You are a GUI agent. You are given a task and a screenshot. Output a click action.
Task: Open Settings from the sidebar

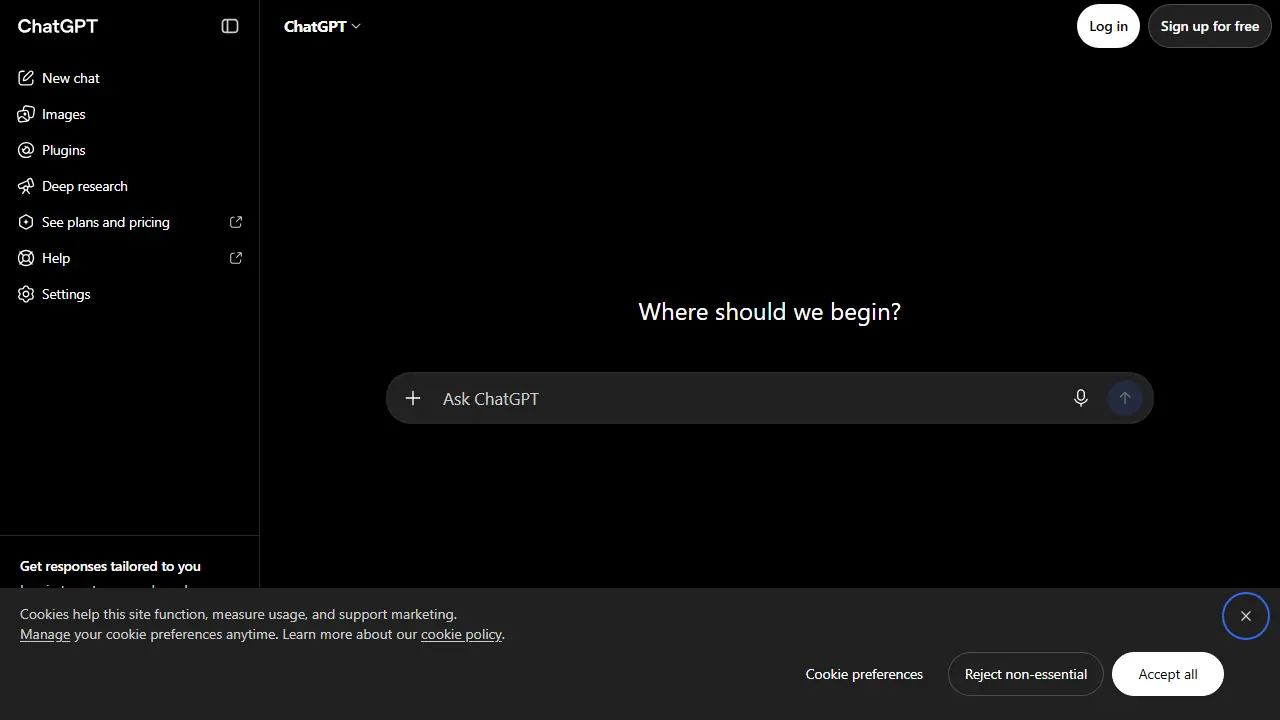click(x=130, y=294)
